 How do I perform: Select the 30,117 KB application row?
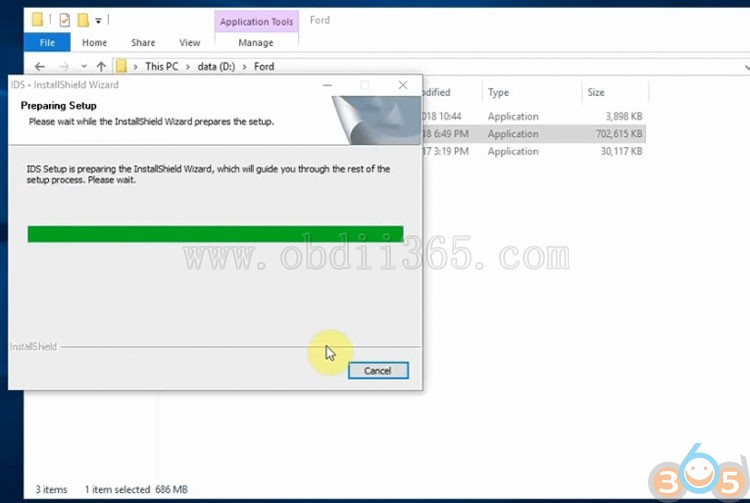coord(533,151)
